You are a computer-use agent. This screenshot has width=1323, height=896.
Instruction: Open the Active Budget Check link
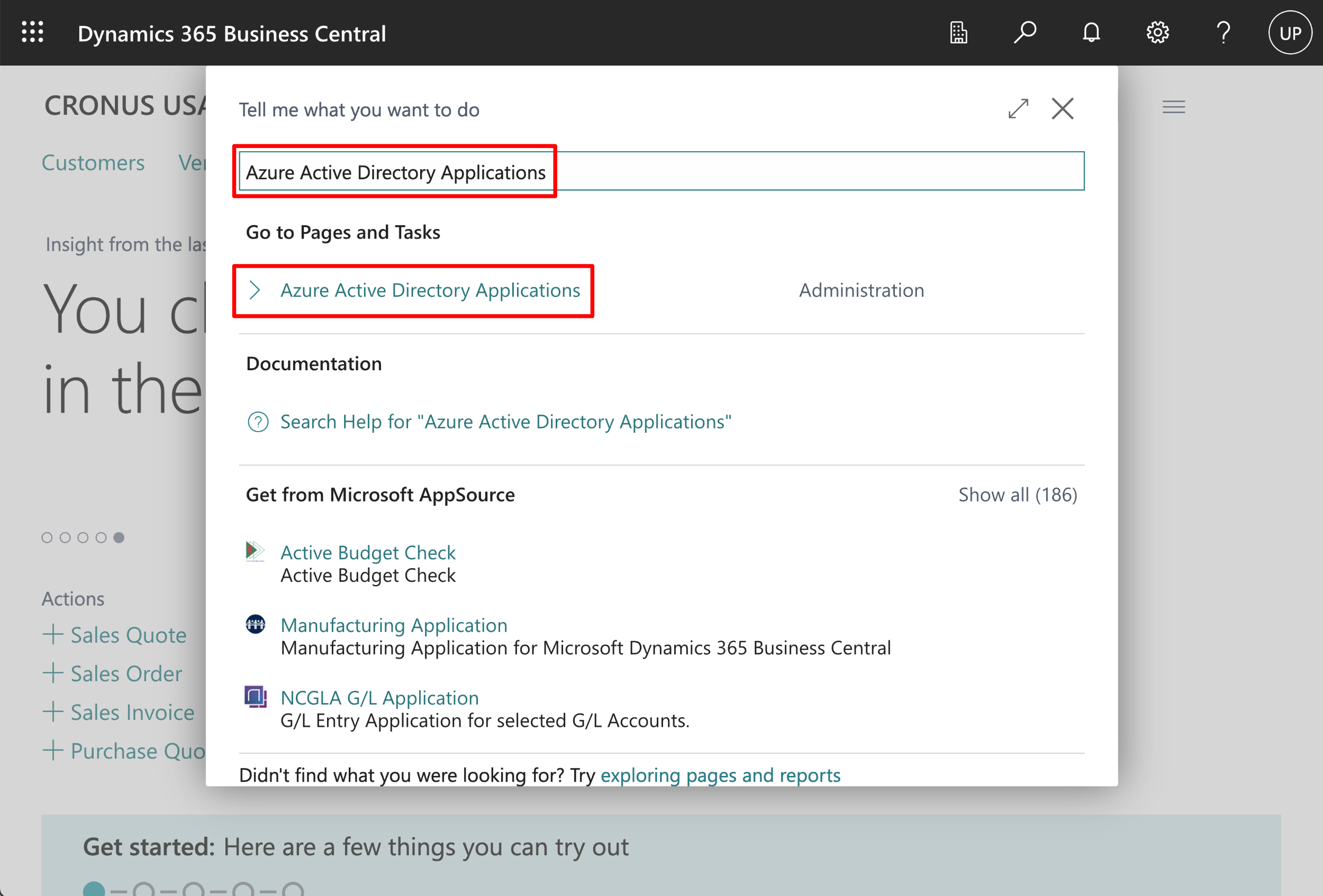(368, 552)
